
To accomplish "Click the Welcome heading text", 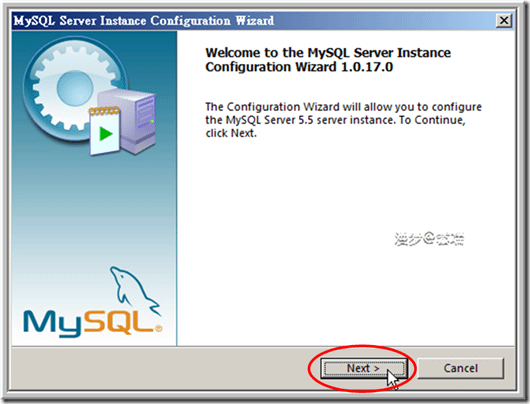I will tap(328, 60).
